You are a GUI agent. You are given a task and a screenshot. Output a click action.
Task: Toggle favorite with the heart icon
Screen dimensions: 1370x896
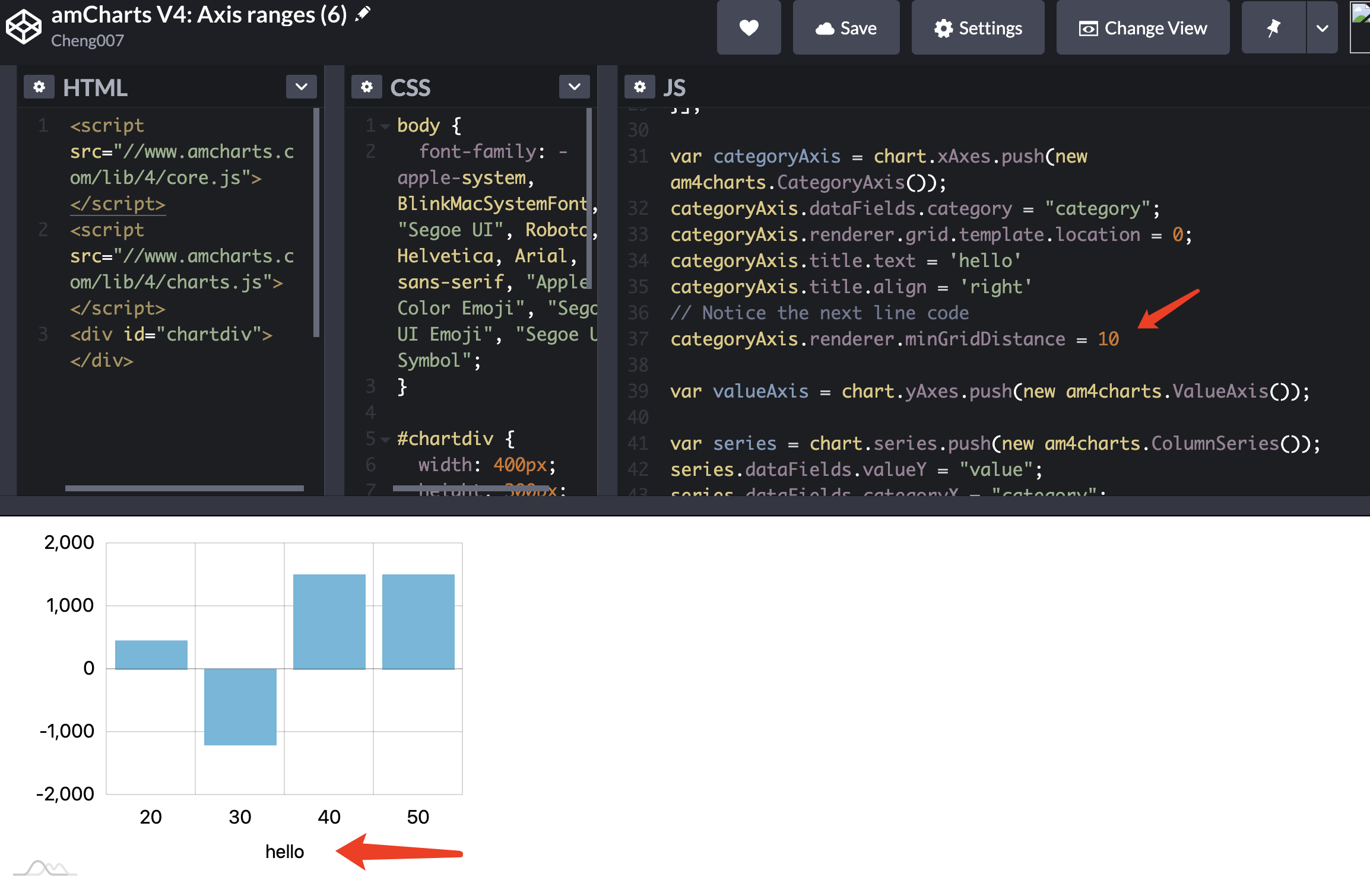tap(749, 27)
